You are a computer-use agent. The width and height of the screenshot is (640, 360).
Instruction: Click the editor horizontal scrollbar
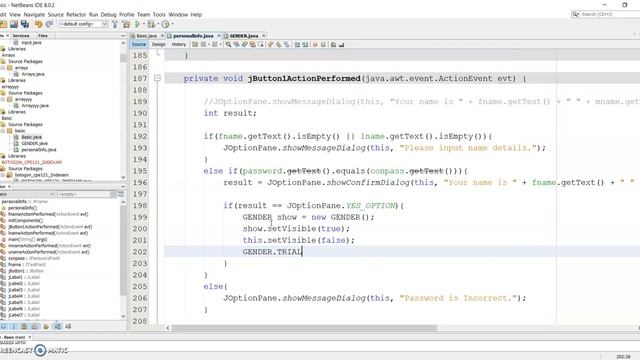tap(304, 328)
